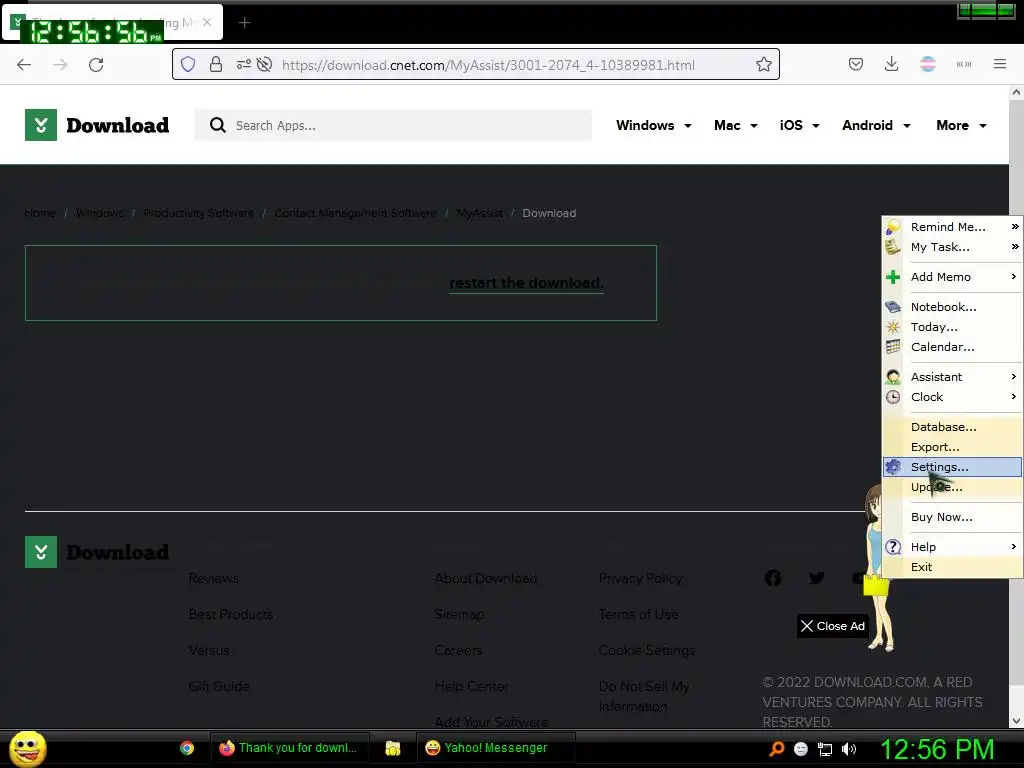1024x768 pixels.
Task: Choose Database... from context menu
Action: (952, 427)
